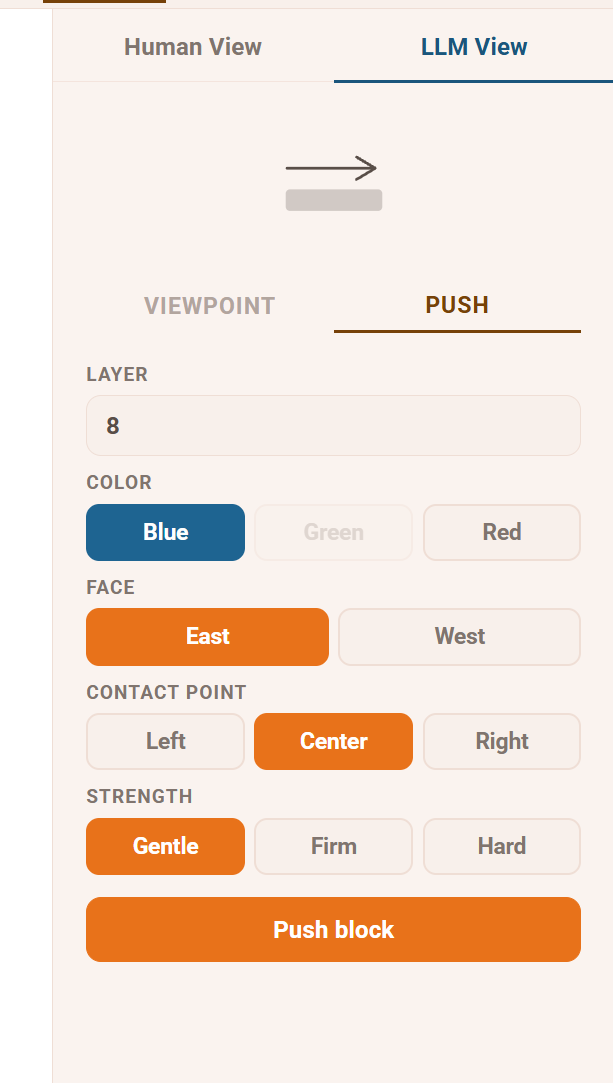Click the push direction arrow icon
The width and height of the screenshot is (613, 1083).
(331, 168)
